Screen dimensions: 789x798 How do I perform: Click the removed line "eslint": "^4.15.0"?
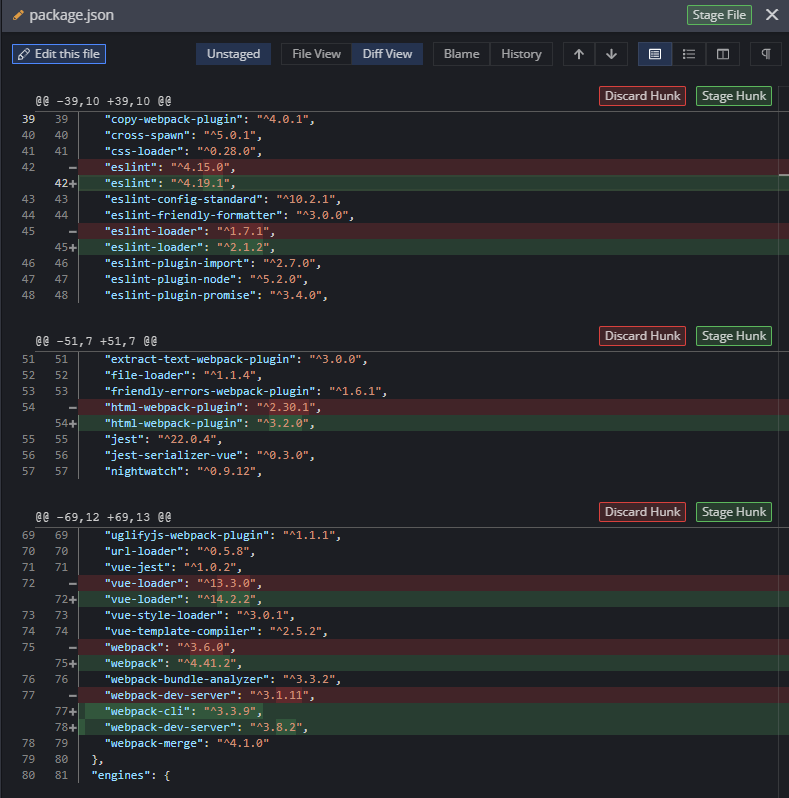pos(434,167)
